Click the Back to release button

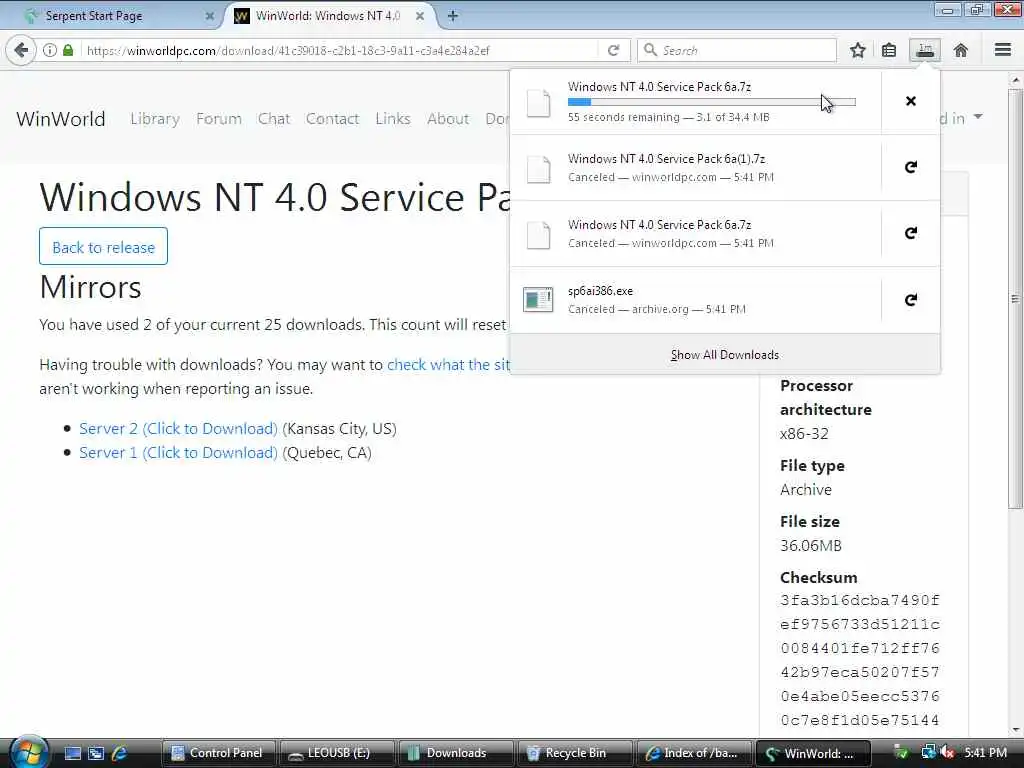(103, 246)
